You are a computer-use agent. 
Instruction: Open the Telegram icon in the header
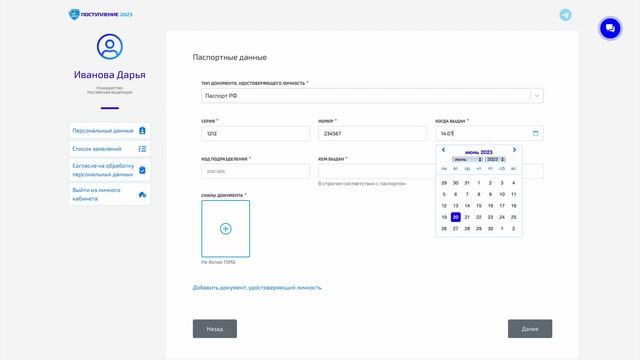tap(565, 15)
